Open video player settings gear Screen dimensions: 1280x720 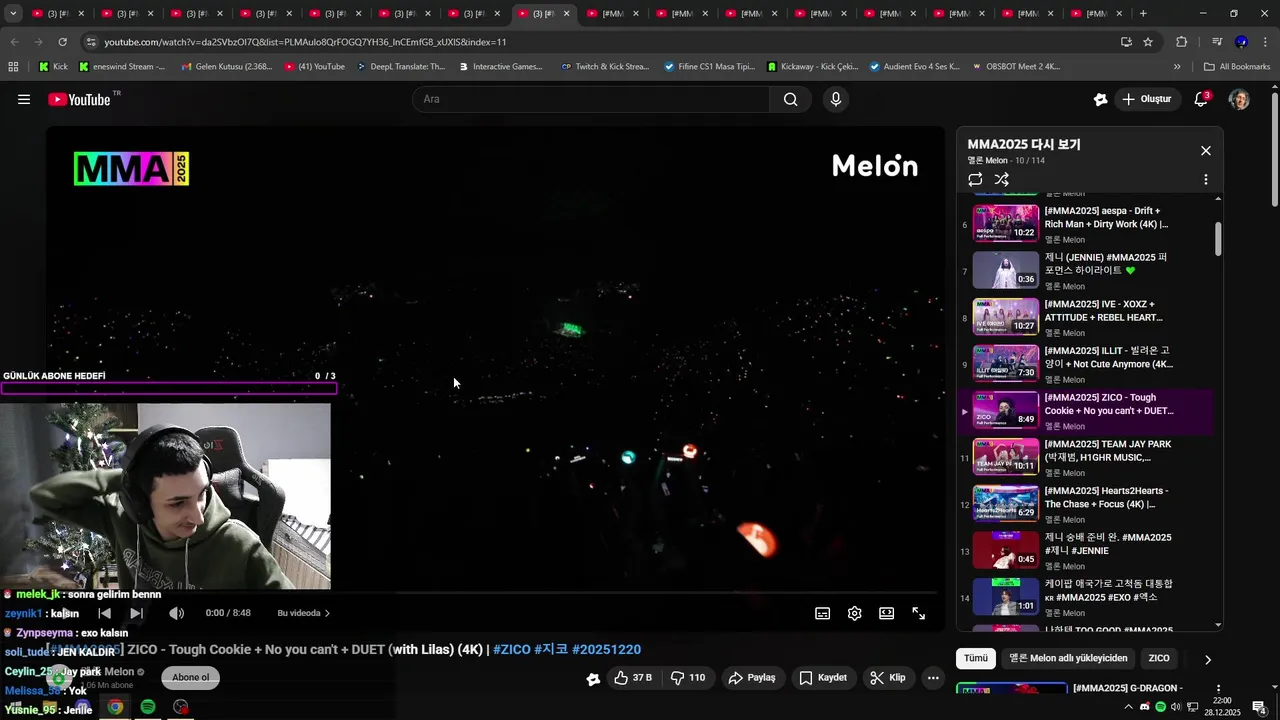(x=855, y=613)
